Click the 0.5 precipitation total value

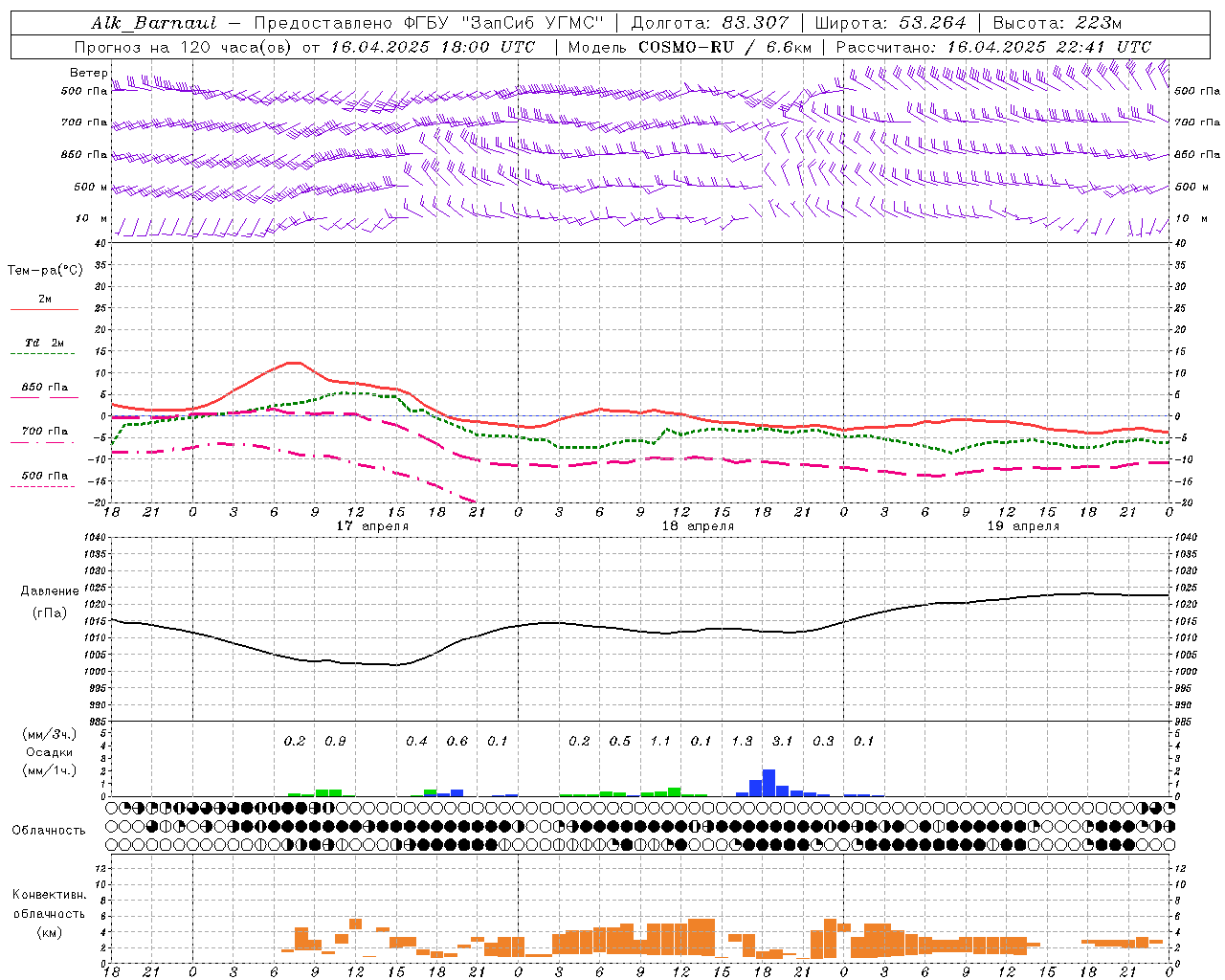[620, 741]
